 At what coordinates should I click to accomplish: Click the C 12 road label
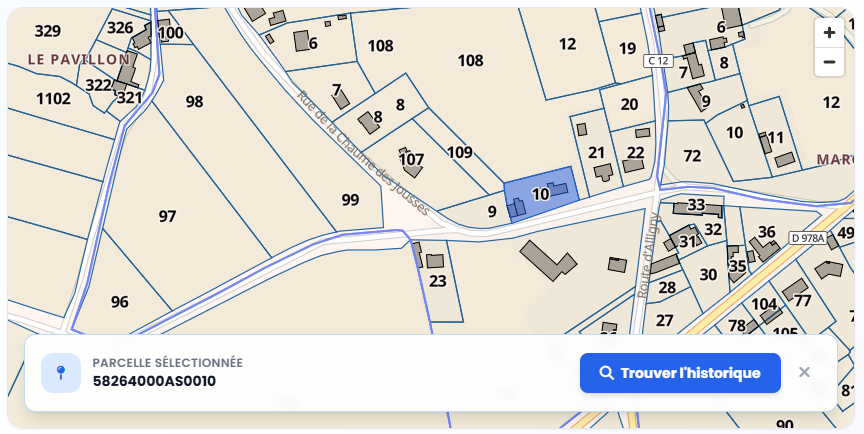coord(658,61)
